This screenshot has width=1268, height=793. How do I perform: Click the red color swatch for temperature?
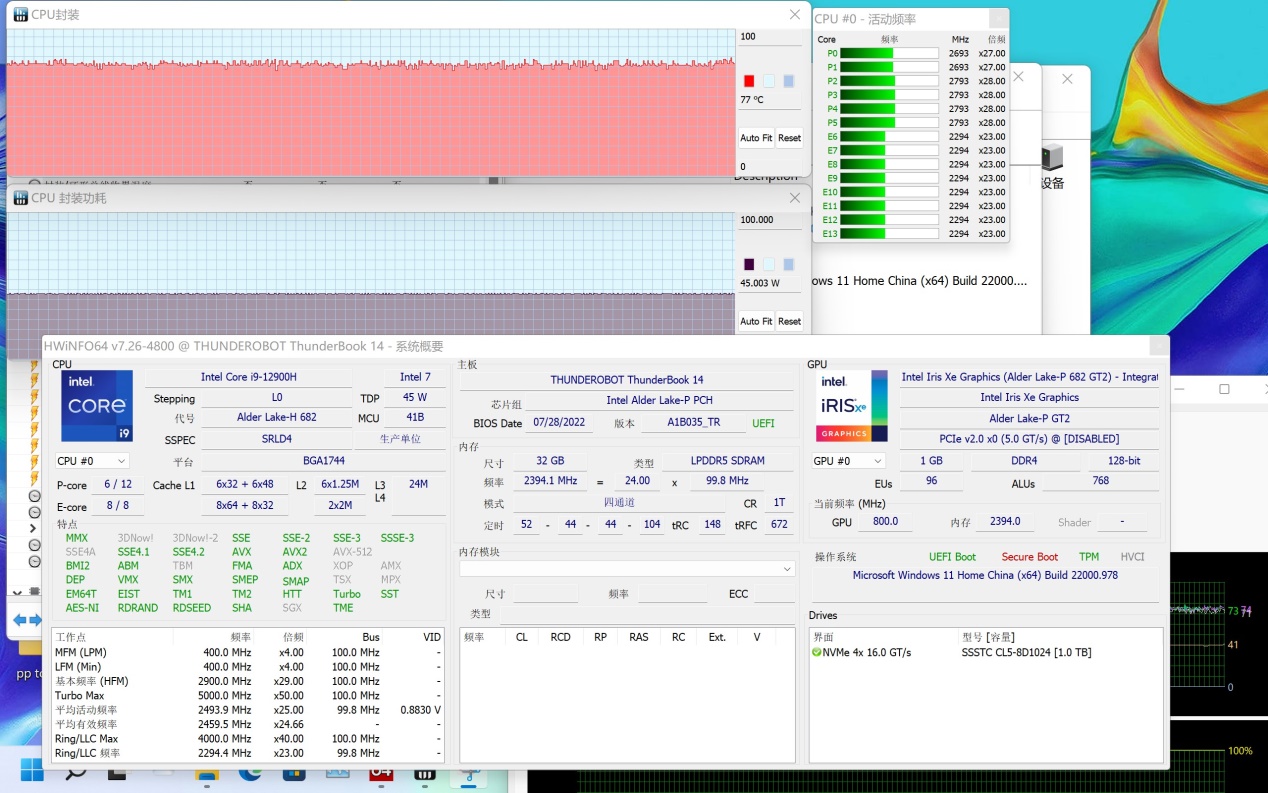(x=749, y=81)
